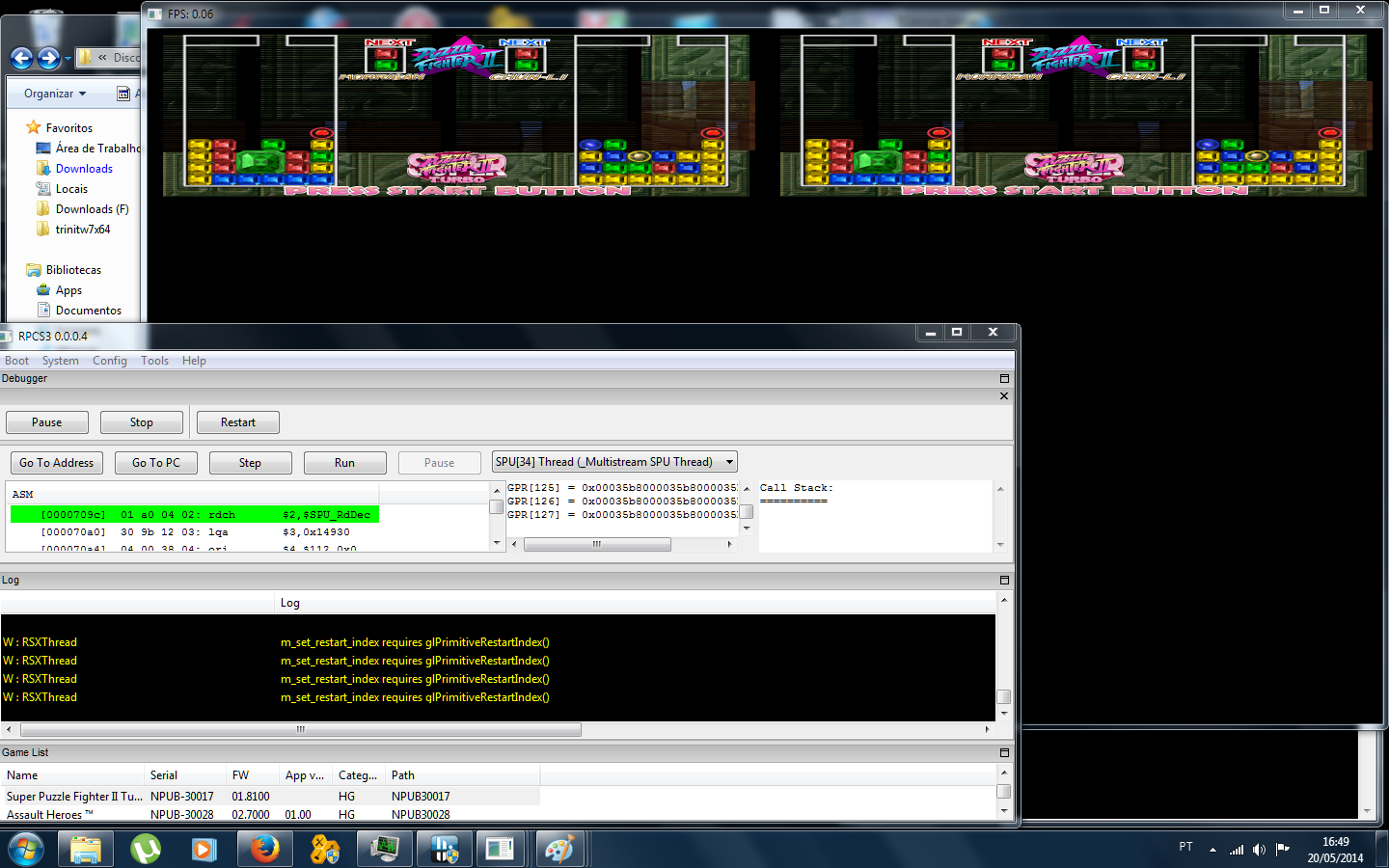
Task: Go back in Explorer window
Action: (22, 59)
